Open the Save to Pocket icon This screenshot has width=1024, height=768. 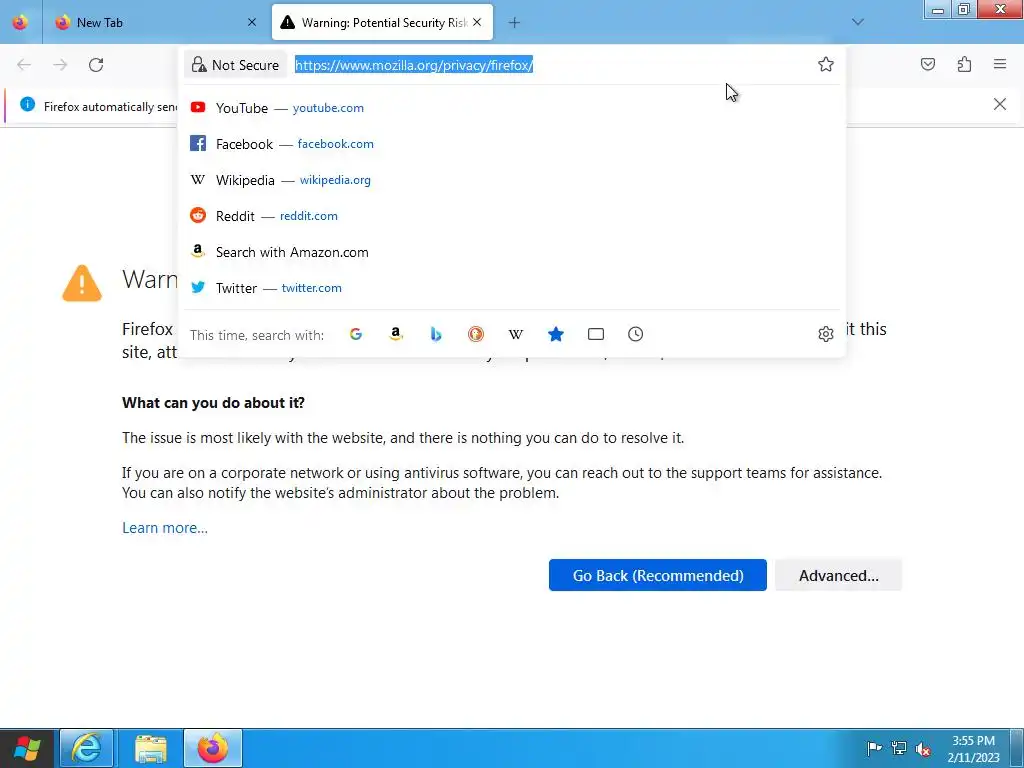pyautogui.click(x=927, y=64)
